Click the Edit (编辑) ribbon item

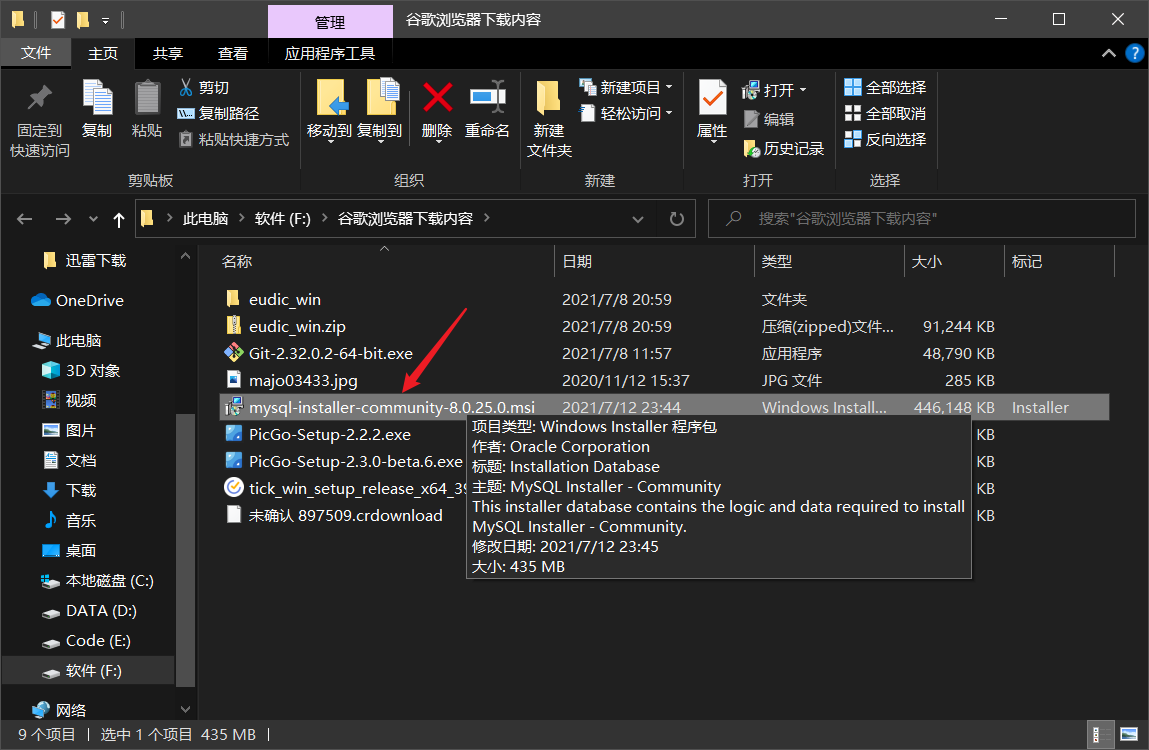coord(768,119)
